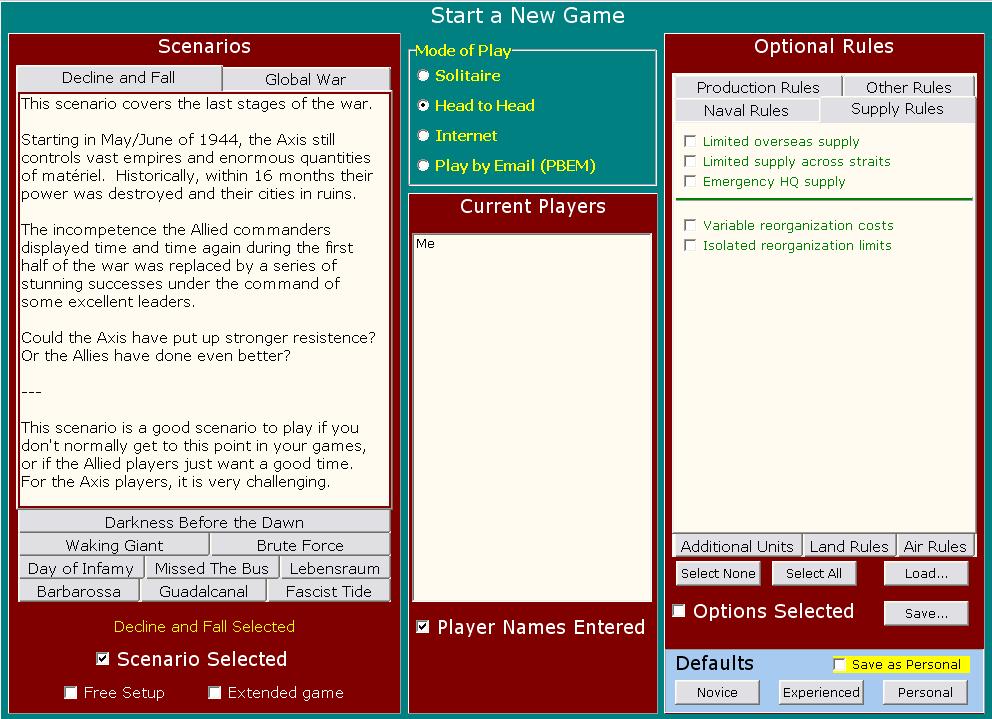992x719 pixels.
Task: Apply the Experienced defaults
Action: (x=820, y=692)
